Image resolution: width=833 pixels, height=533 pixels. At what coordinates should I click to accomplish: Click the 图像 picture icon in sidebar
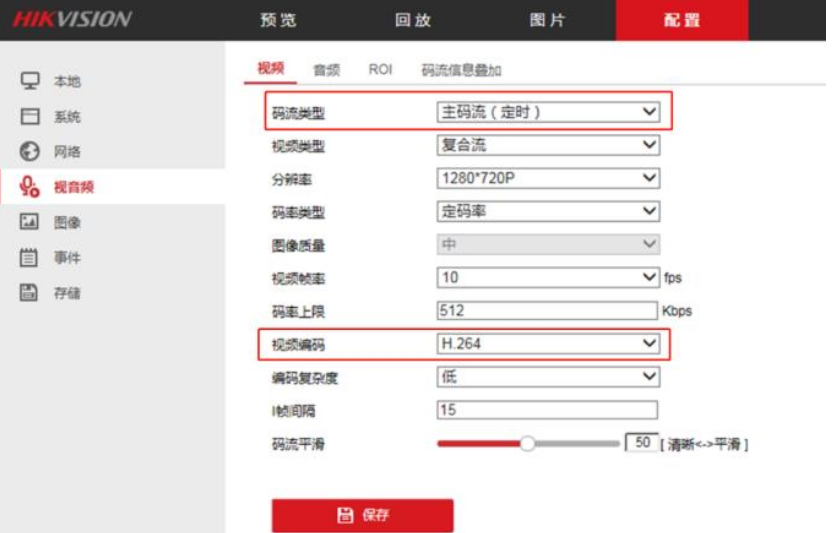tap(30, 222)
